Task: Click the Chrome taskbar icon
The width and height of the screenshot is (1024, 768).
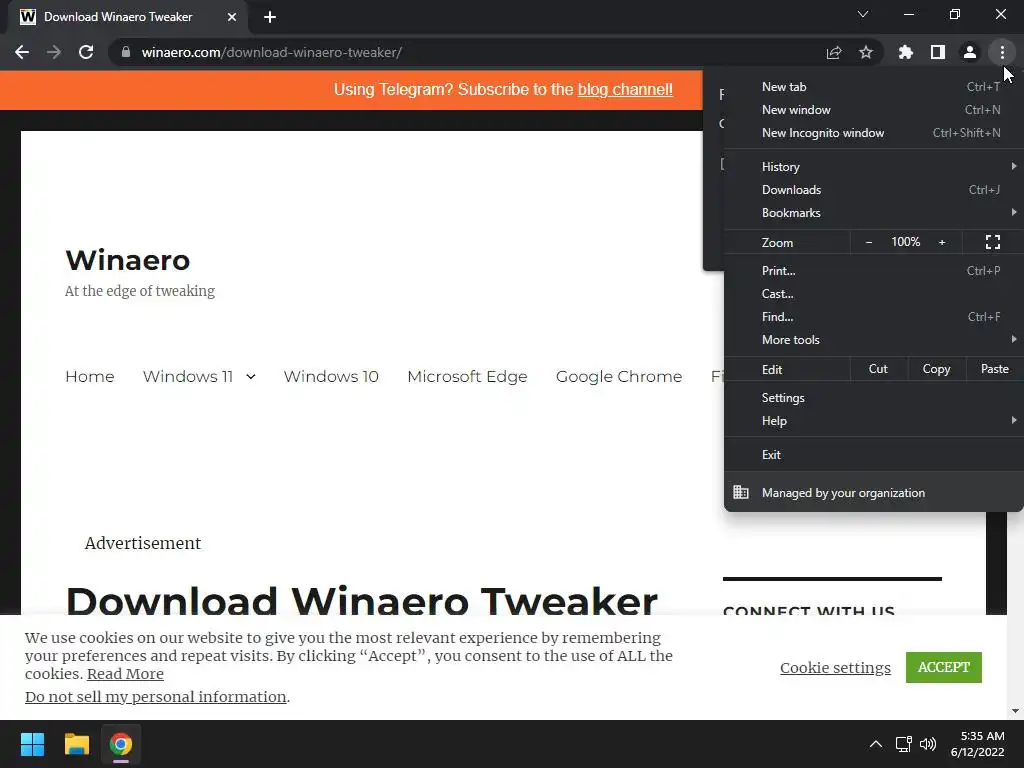Action: [x=121, y=744]
